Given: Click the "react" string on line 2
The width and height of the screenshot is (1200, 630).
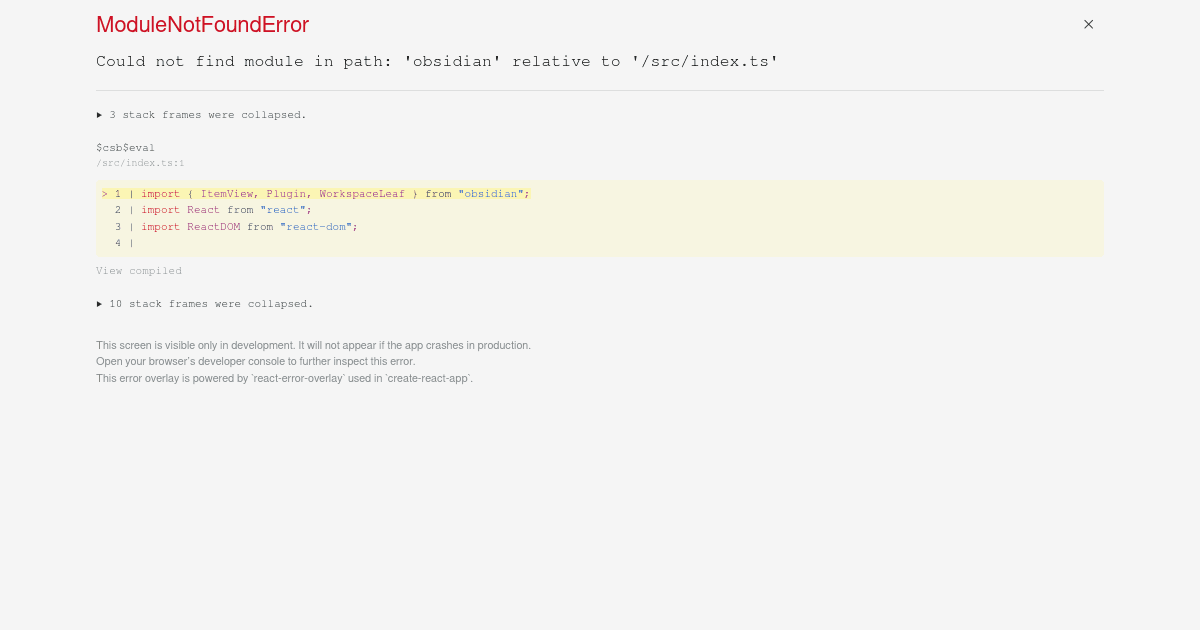Looking at the screenshot, I should (282, 210).
